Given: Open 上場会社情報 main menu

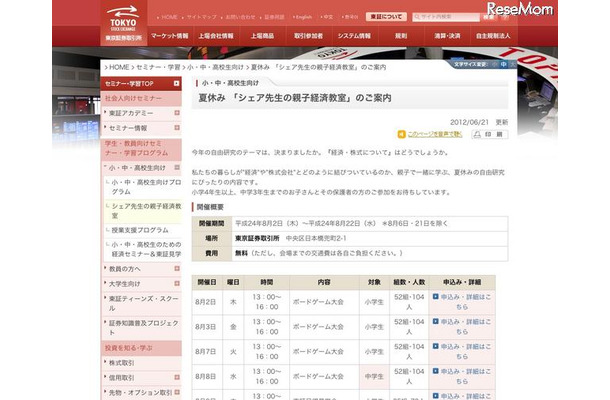Looking at the screenshot, I should (216, 36).
